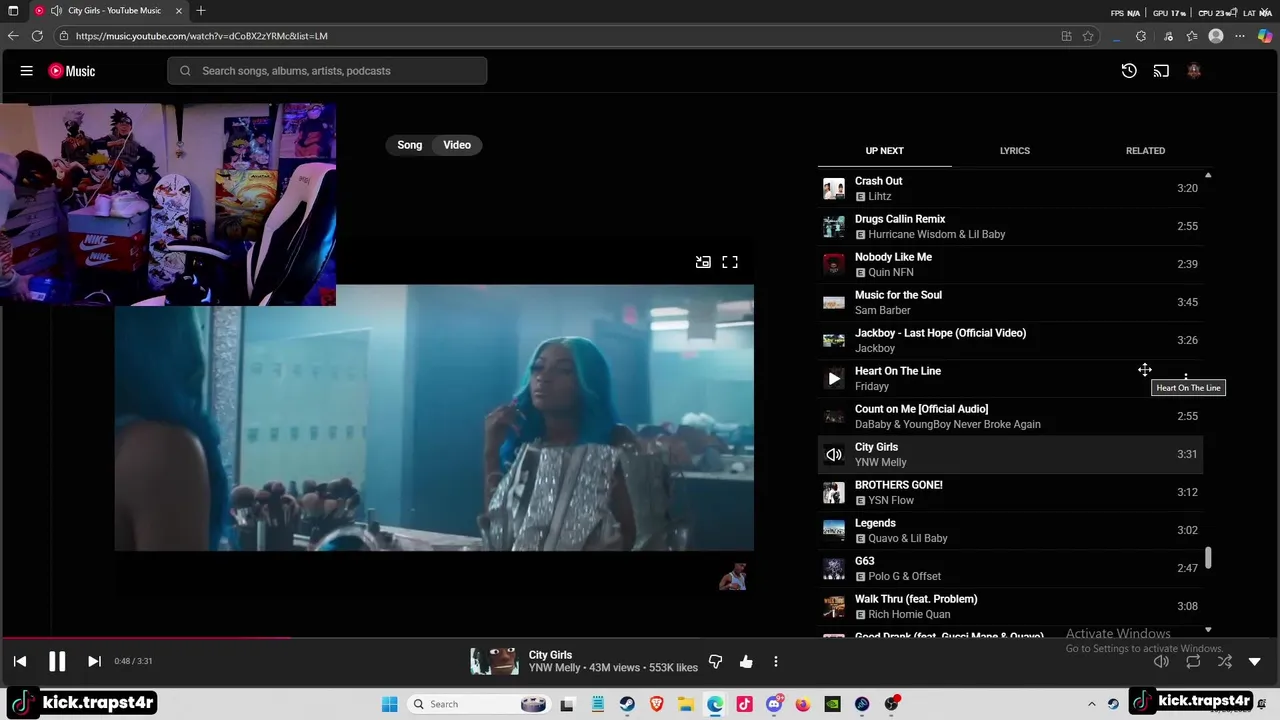The height and width of the screenshot is (720, 1280).
Task: Click the search songs, albums, artists field
Action: tap(327, 71)
